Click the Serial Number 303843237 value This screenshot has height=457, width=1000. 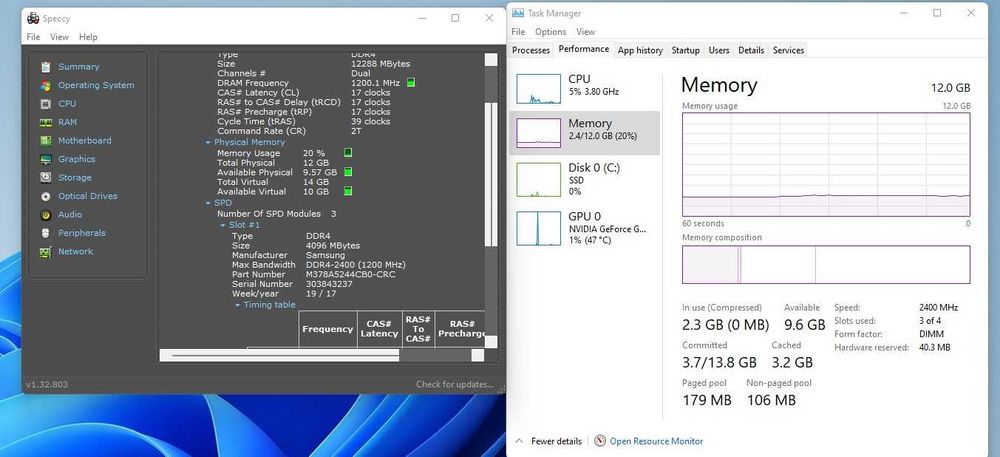point(329,284)
